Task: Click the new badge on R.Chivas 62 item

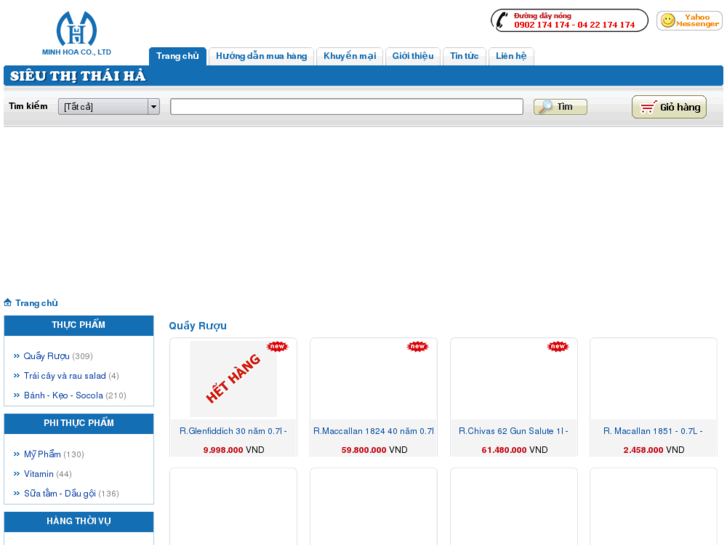Action: pyautogui.click(x=557, y=346)
